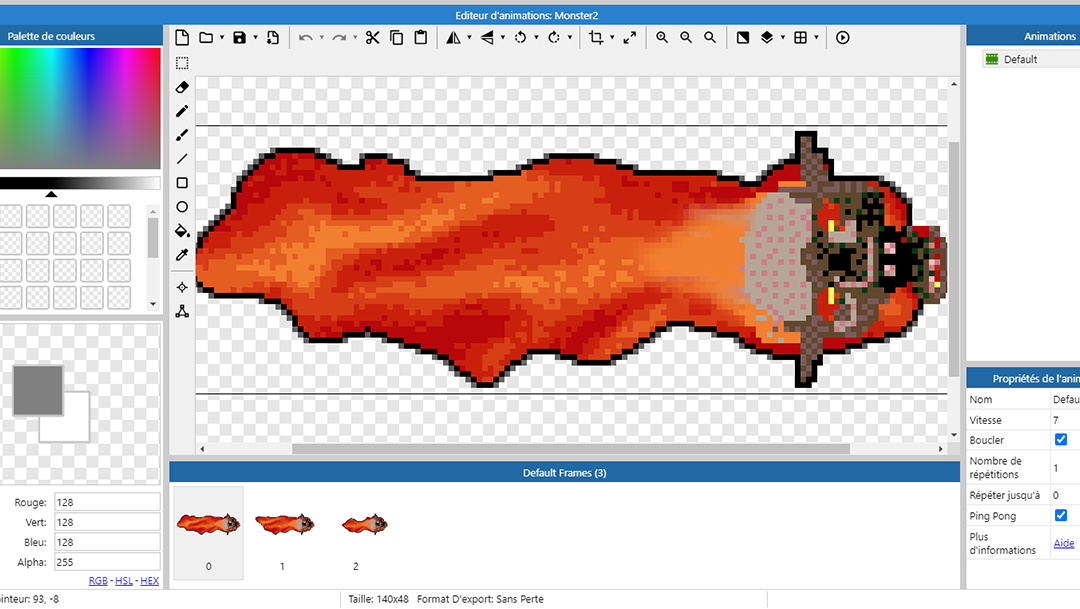Image resolution: width=1080 pixels, height=609 pixels.
Task: Click the undo arrow icon
Action: coord(306,38)
